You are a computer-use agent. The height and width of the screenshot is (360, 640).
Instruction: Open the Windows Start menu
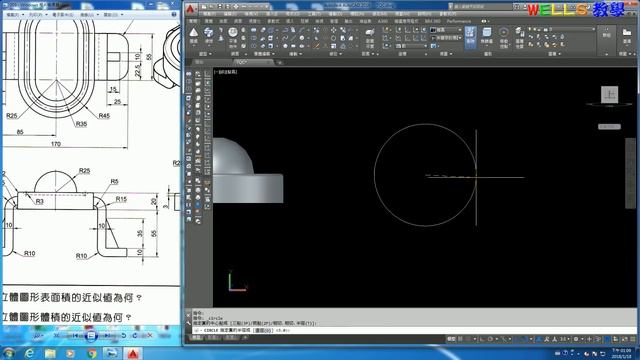(x=9, y=353)
